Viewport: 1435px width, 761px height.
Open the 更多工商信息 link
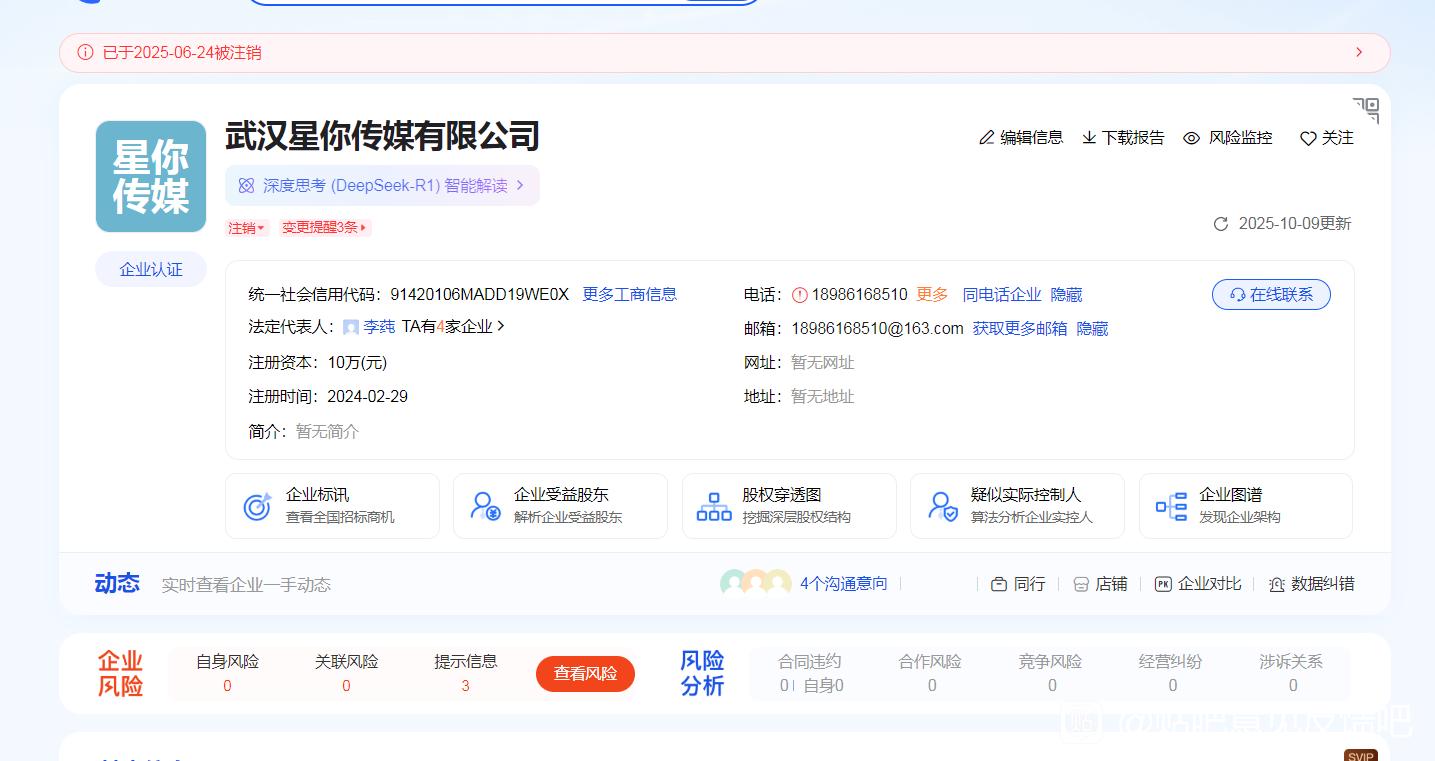tap(629, 294)
